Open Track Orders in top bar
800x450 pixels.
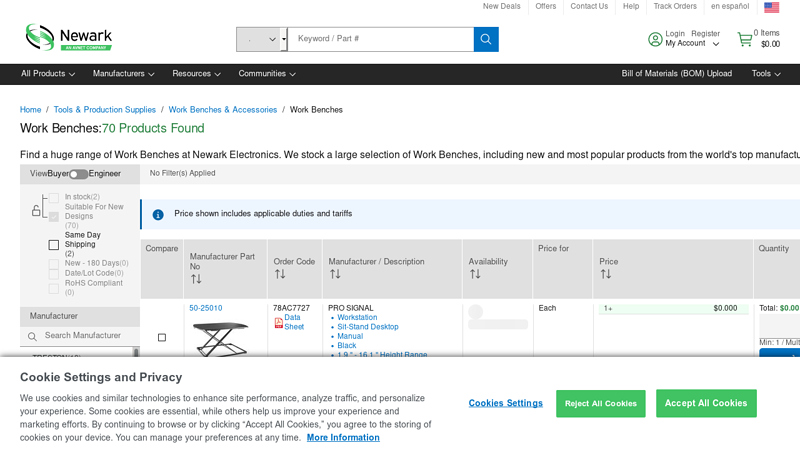coord(674,6)
